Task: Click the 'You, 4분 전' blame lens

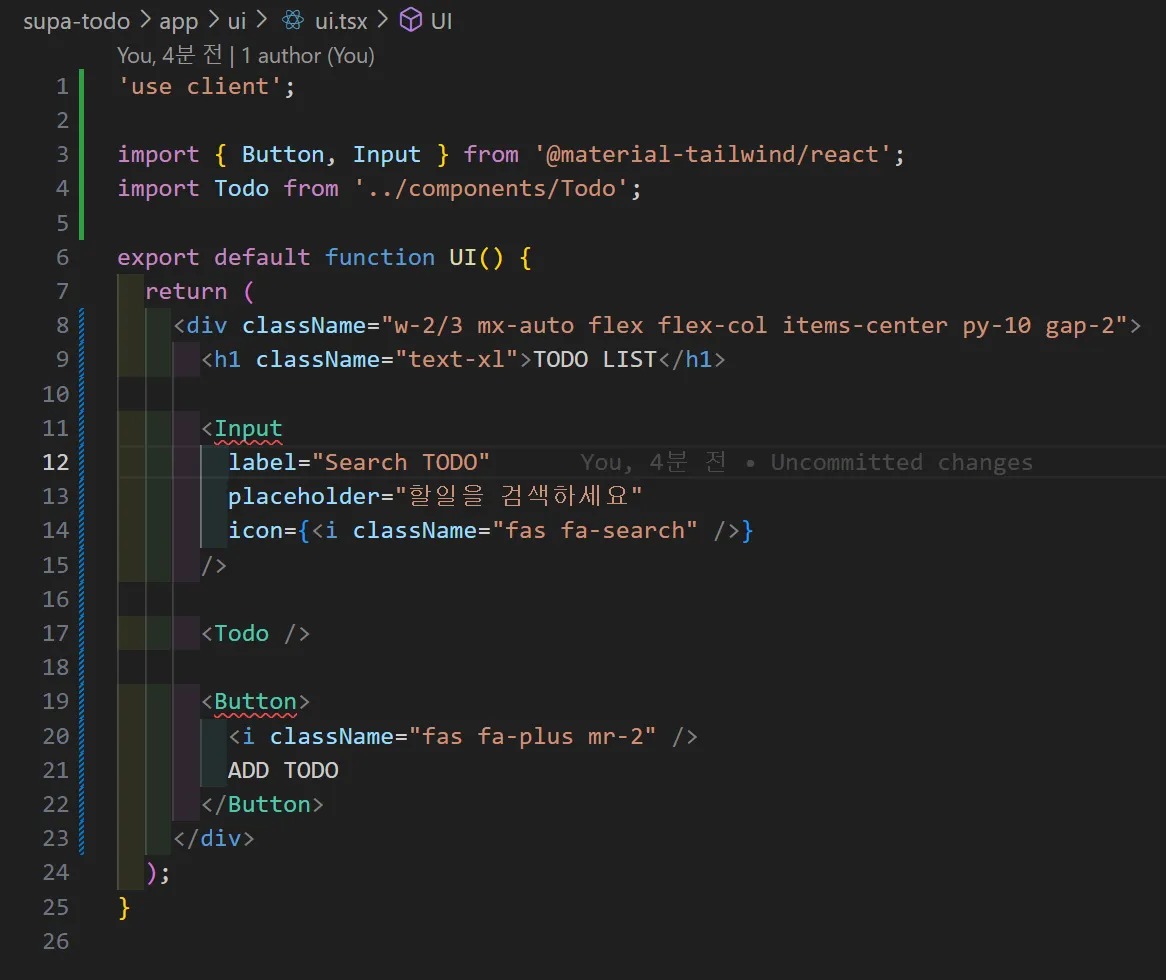Action: [170, 56]
